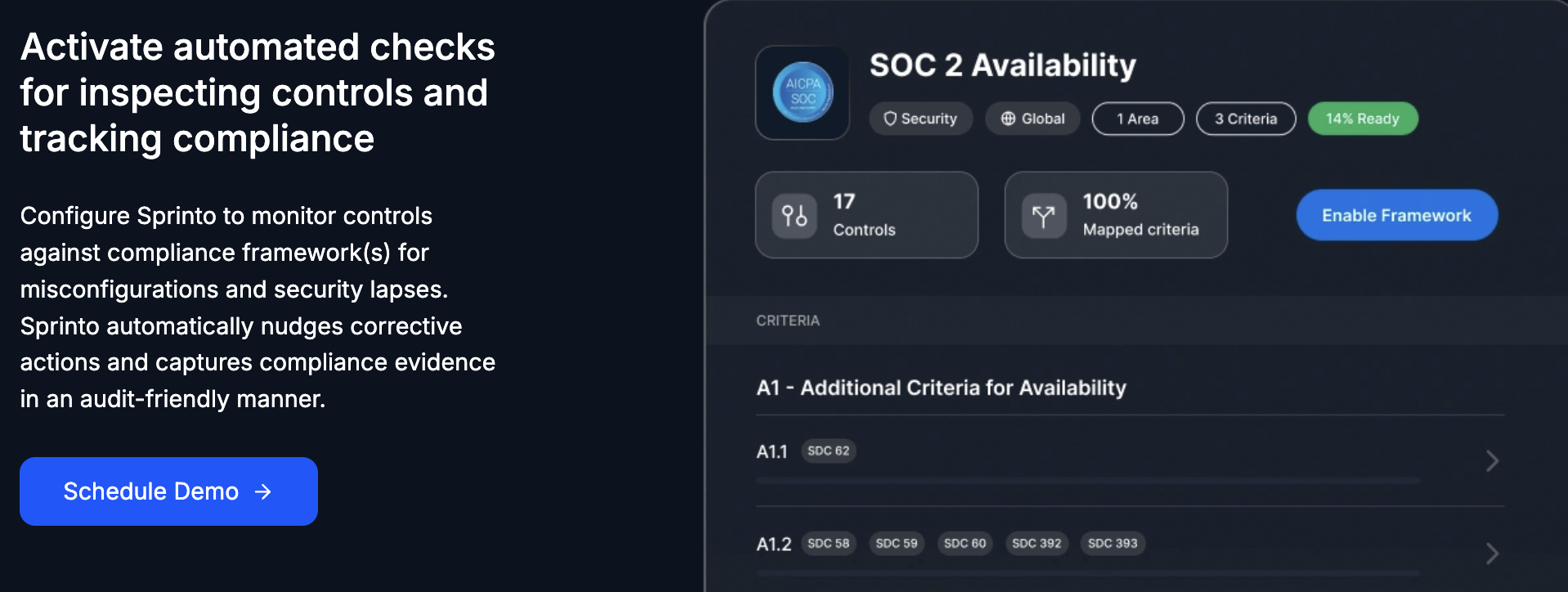1568x592 pixels.
Task: Select the 3 Criteria pill
Action: click(x=1245, y=119)
